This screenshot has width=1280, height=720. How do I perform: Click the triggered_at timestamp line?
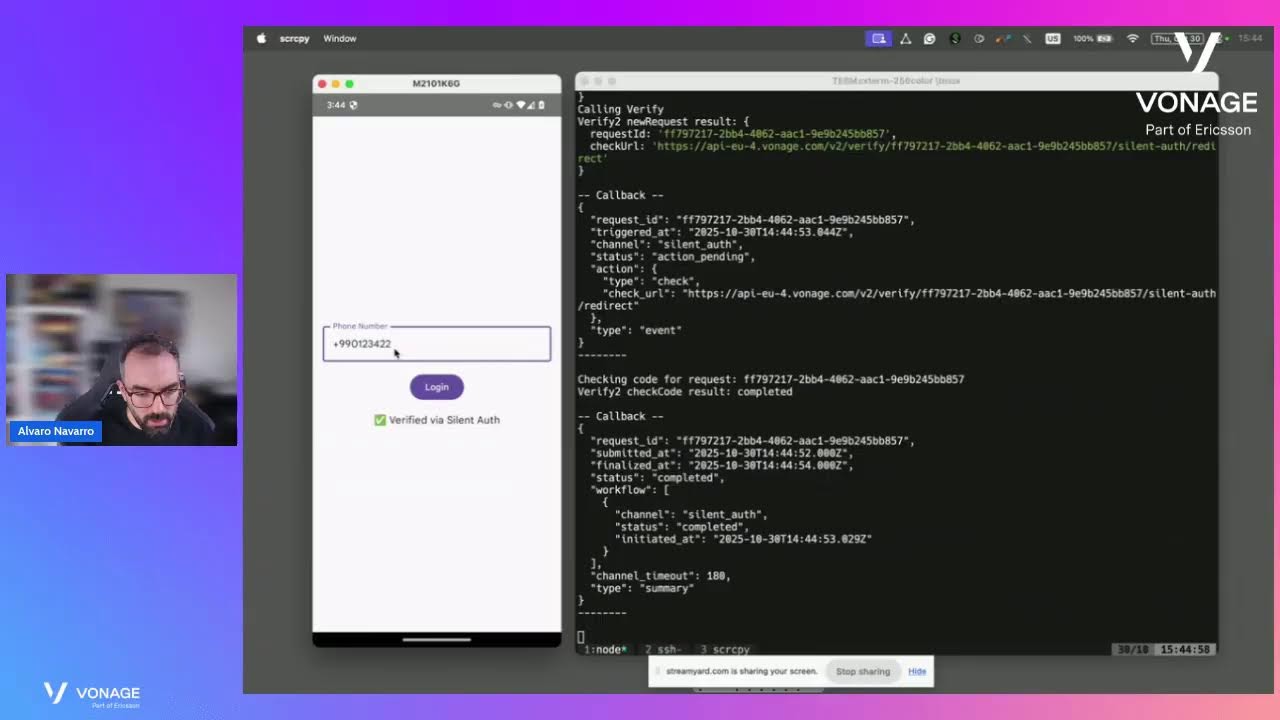[x=721, y=232]
